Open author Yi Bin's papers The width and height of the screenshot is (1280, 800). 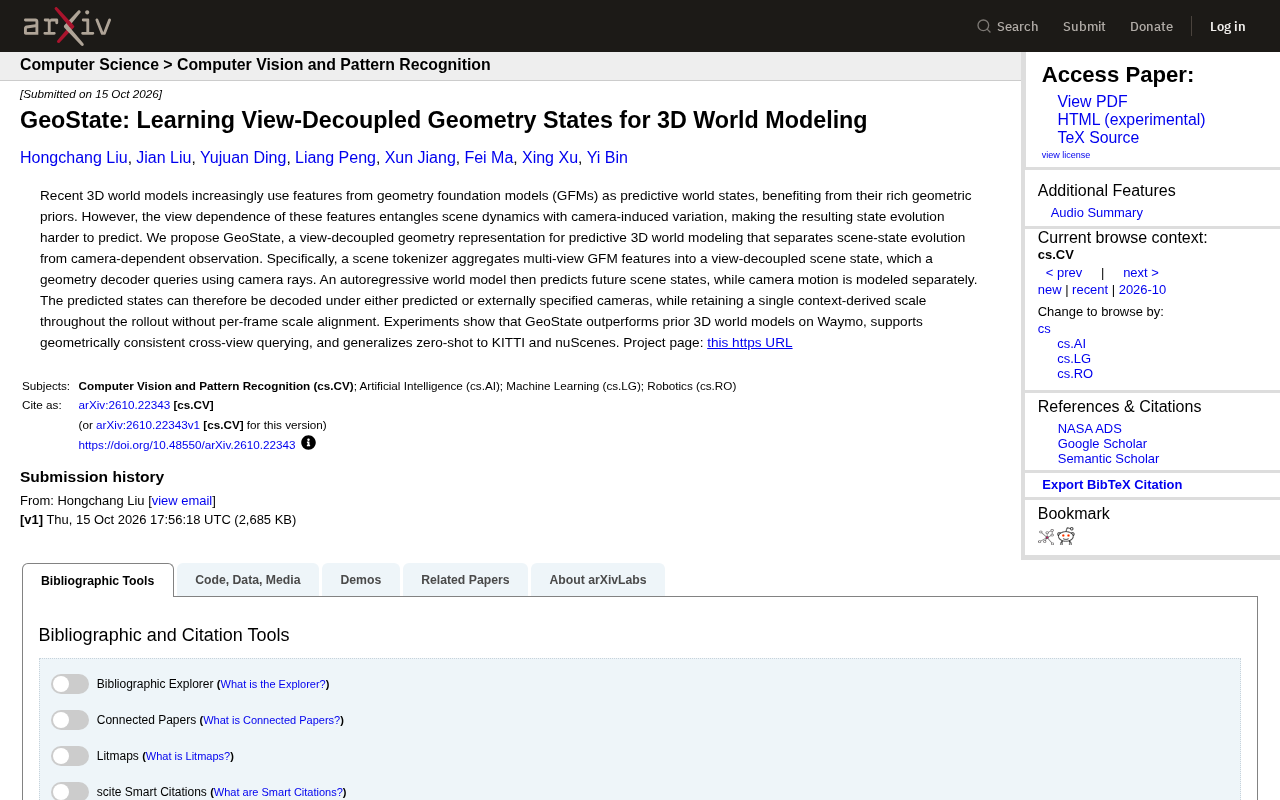pyautogui.click(x=607, y=158)
